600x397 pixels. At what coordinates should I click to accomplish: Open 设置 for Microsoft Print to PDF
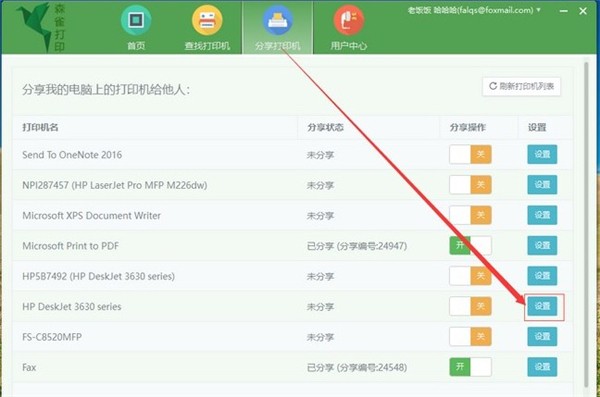(542, 245)
